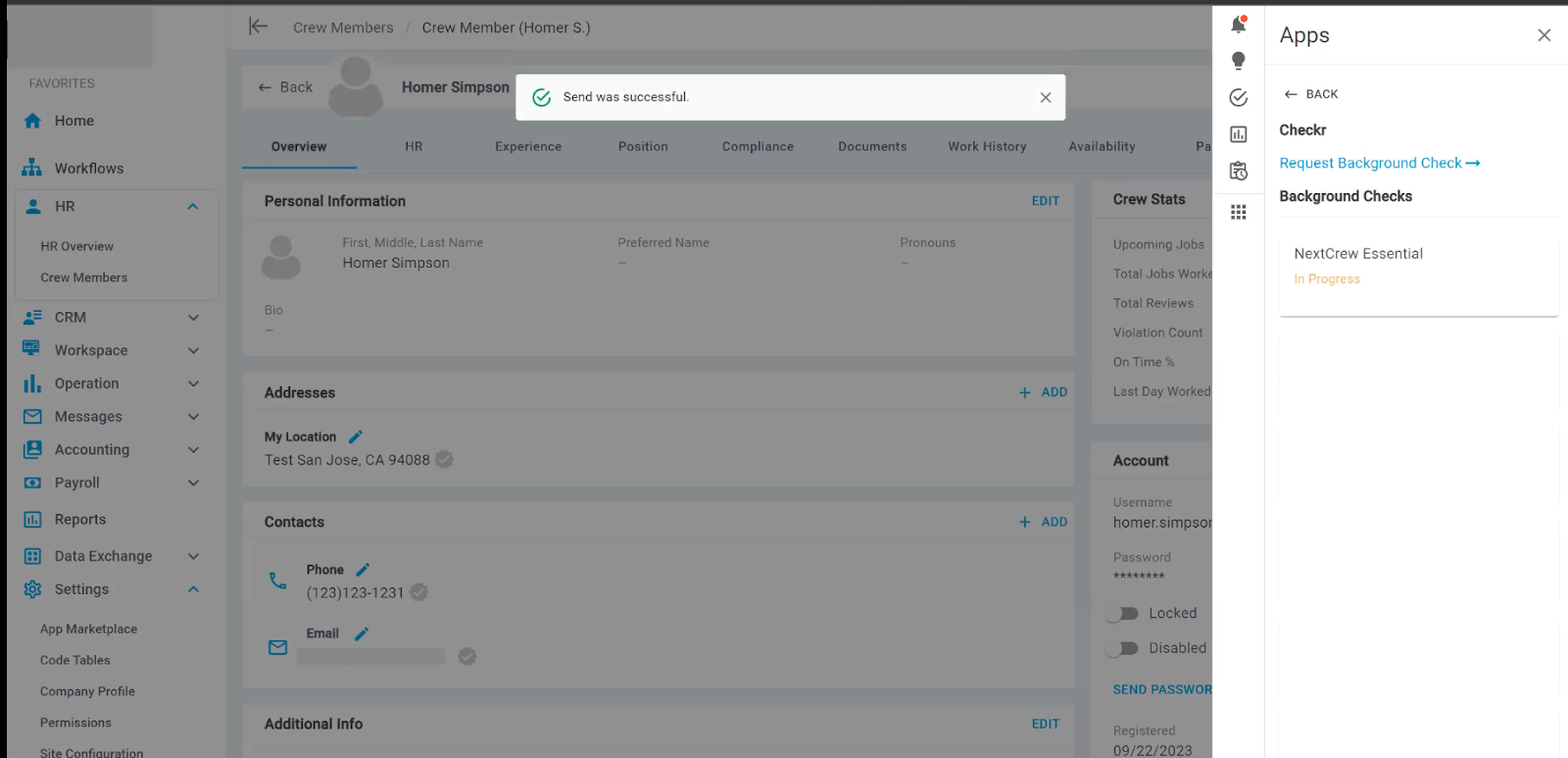Screen dimensions: 1568x758
Task: Click the Back button beside Homer Simpson
Action: click(285, 87)
